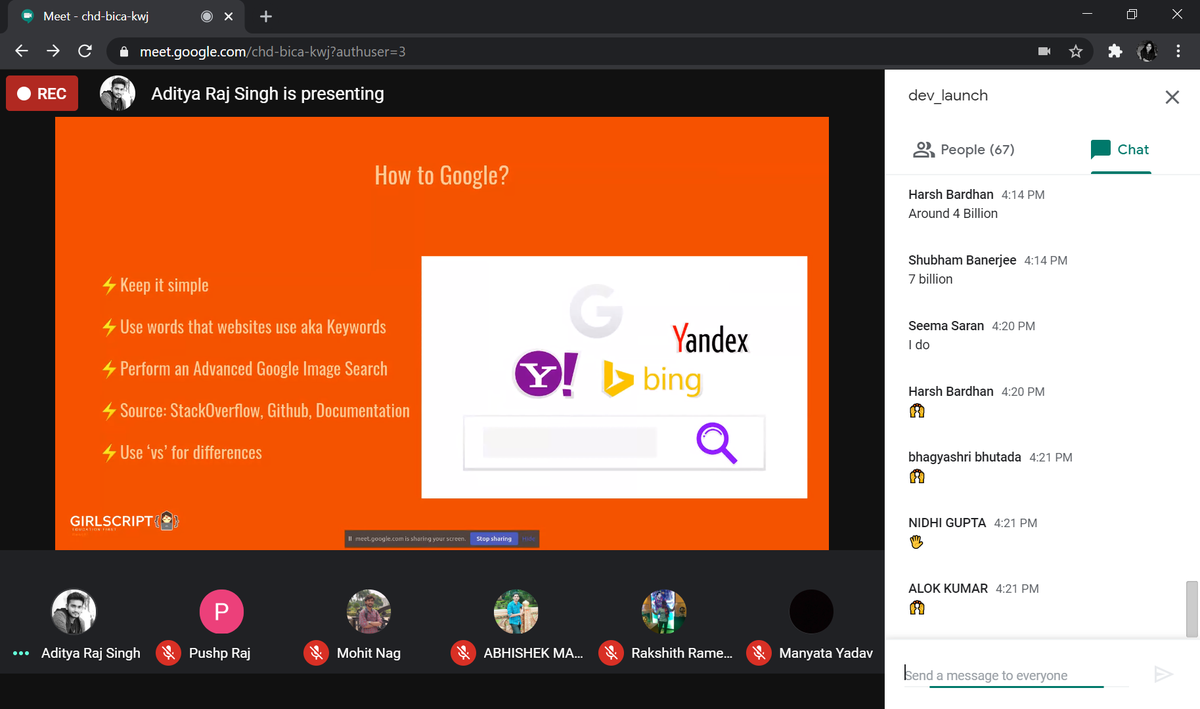Click browser Back arrow
The height and width of the screenshot is (709, 1200).
(x=22, y=51)
